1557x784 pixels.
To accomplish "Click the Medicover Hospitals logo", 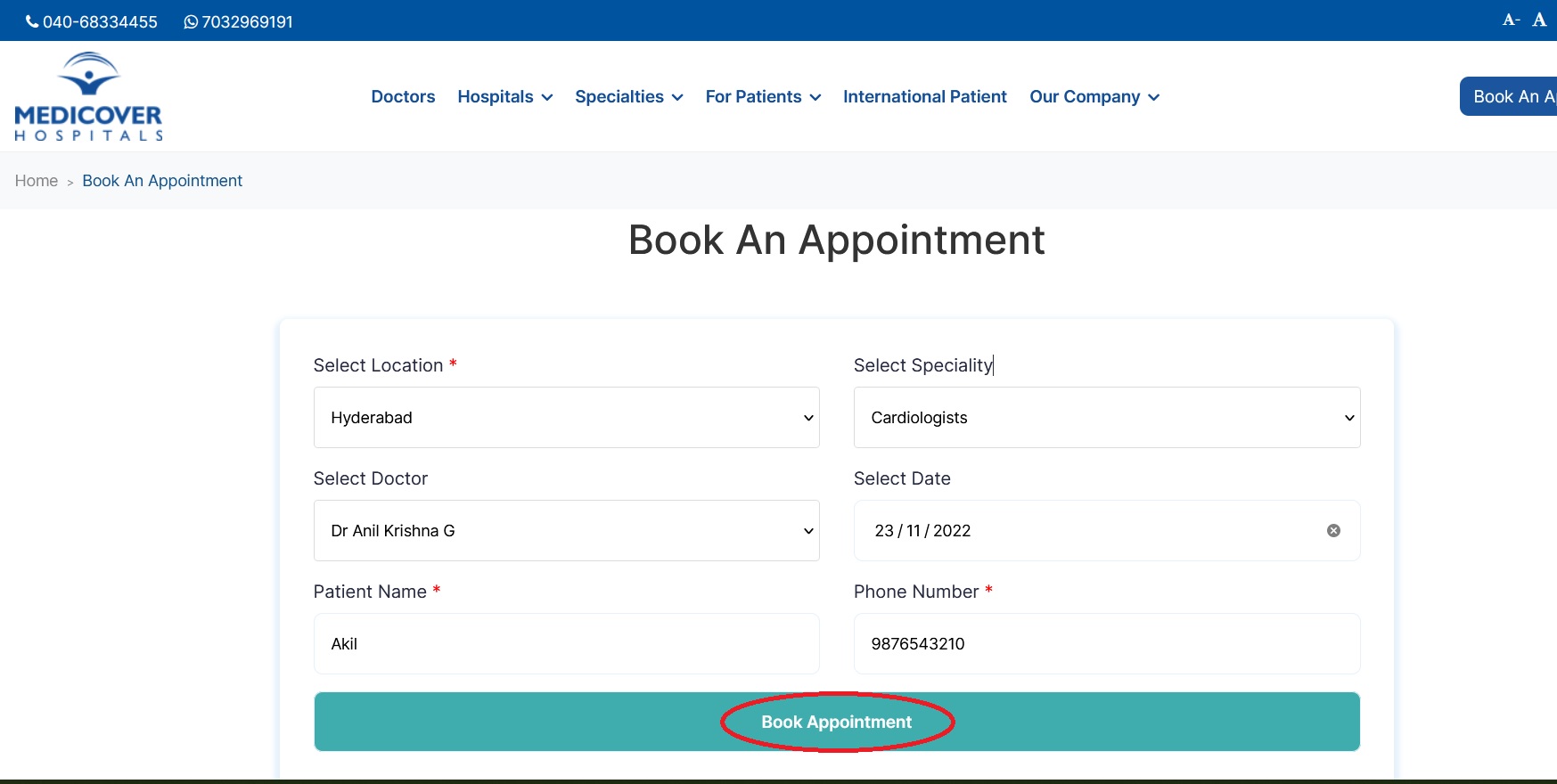I will (x=88, y=96).
